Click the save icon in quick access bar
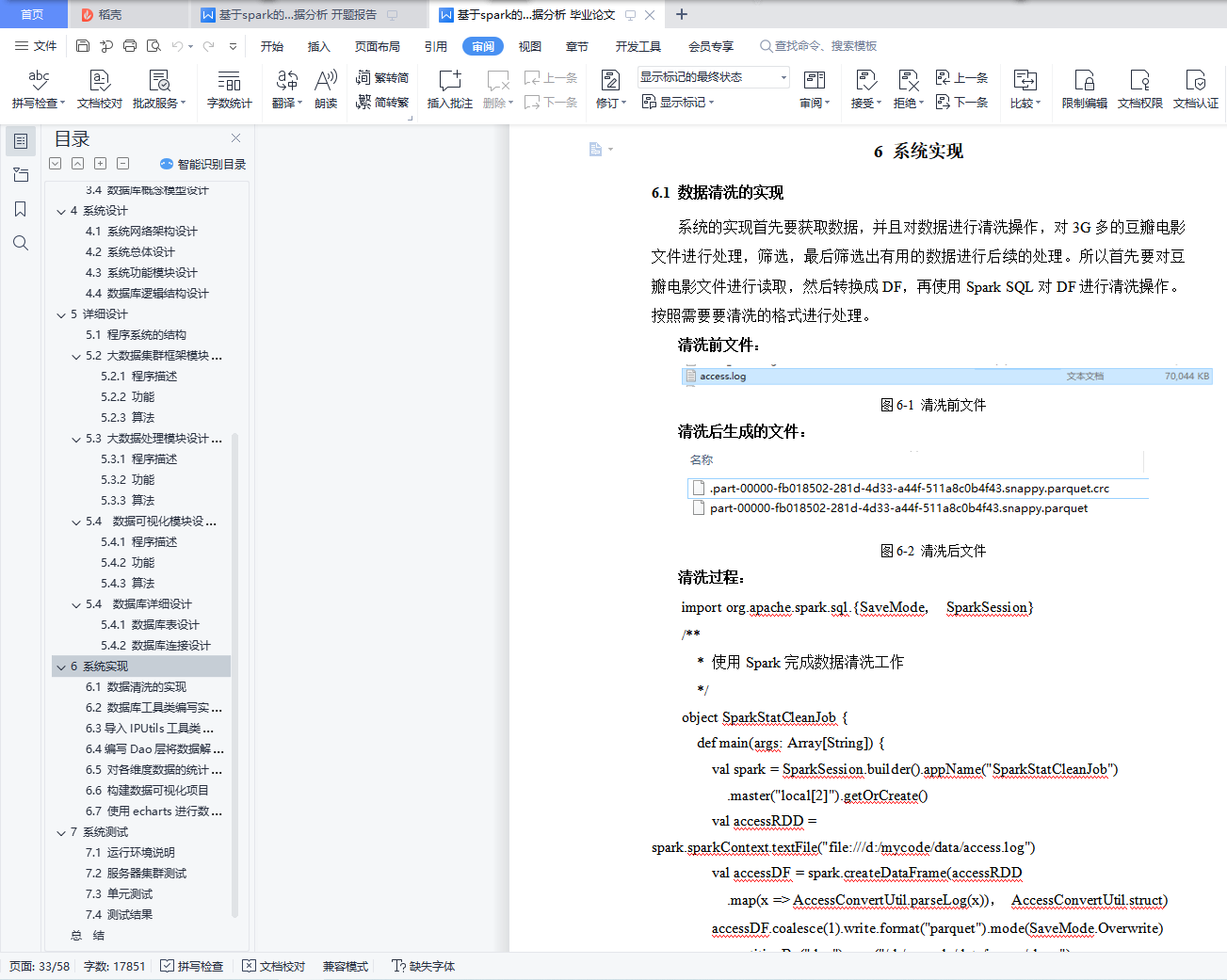This screenshot has width=1227, height=980. pos(83,45)
